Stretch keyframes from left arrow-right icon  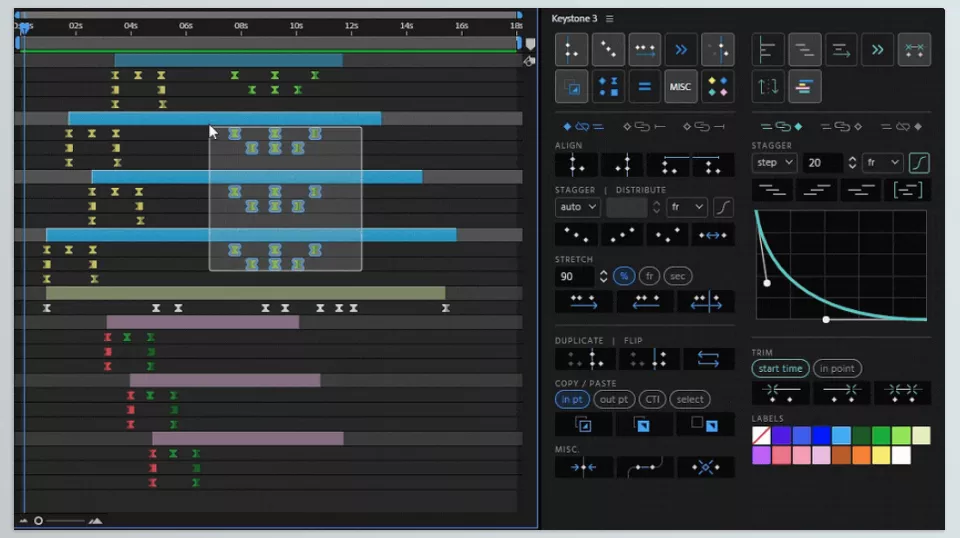(583, 301)
